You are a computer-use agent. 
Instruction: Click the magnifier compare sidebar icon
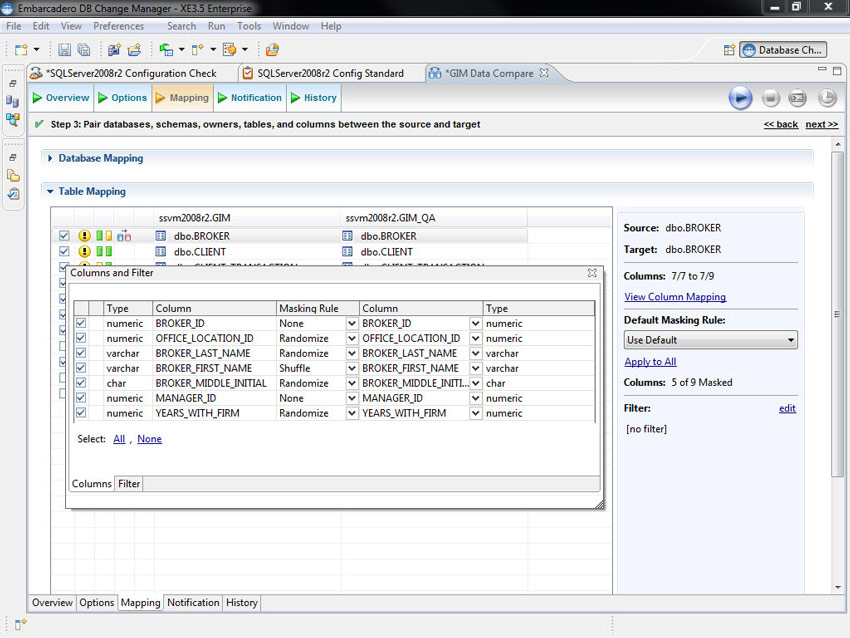(x=12, y=119)
